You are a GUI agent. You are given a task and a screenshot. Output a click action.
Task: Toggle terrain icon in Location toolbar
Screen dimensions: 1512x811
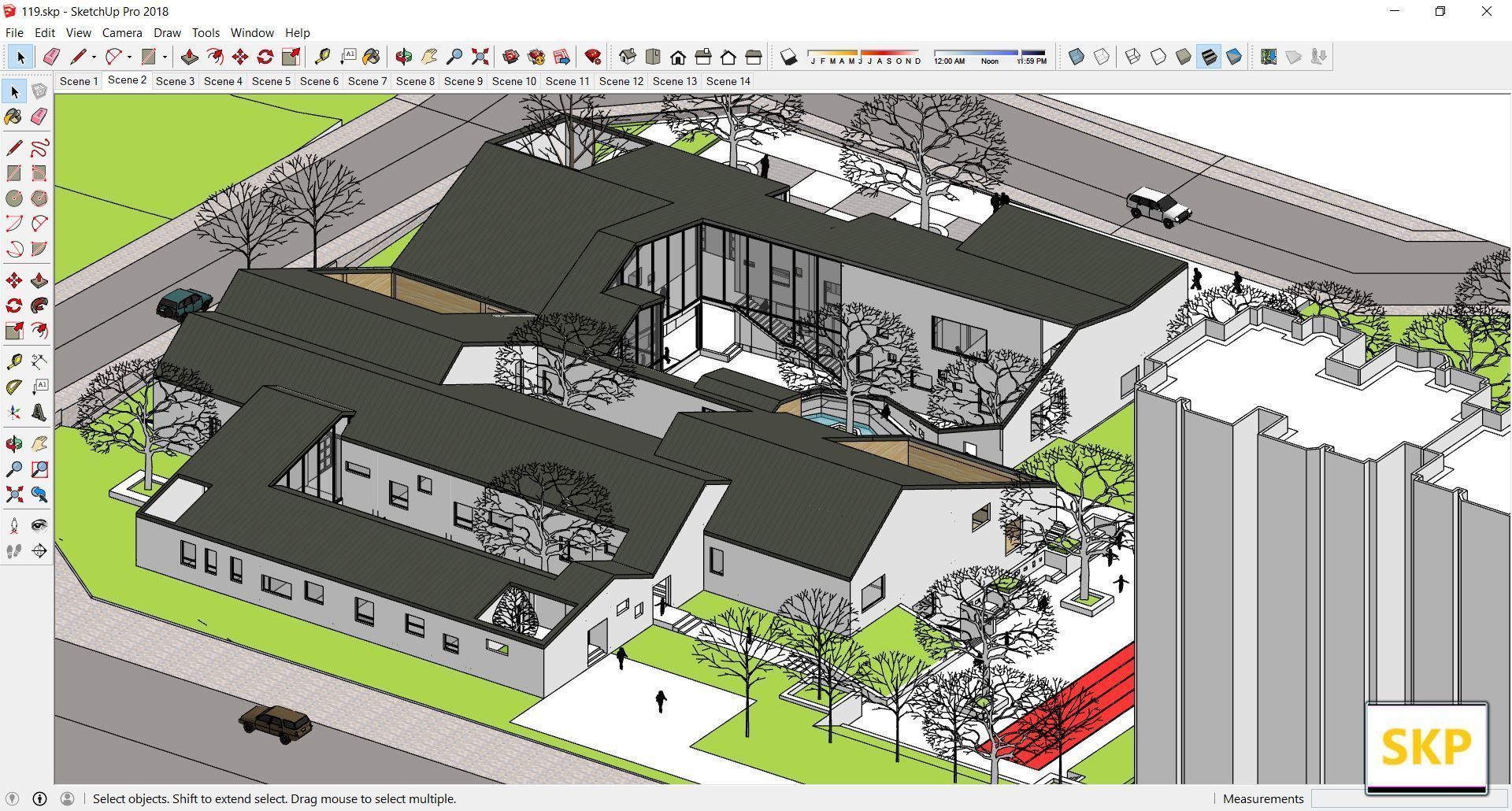pyautogui.click(x=1293, y=57)
